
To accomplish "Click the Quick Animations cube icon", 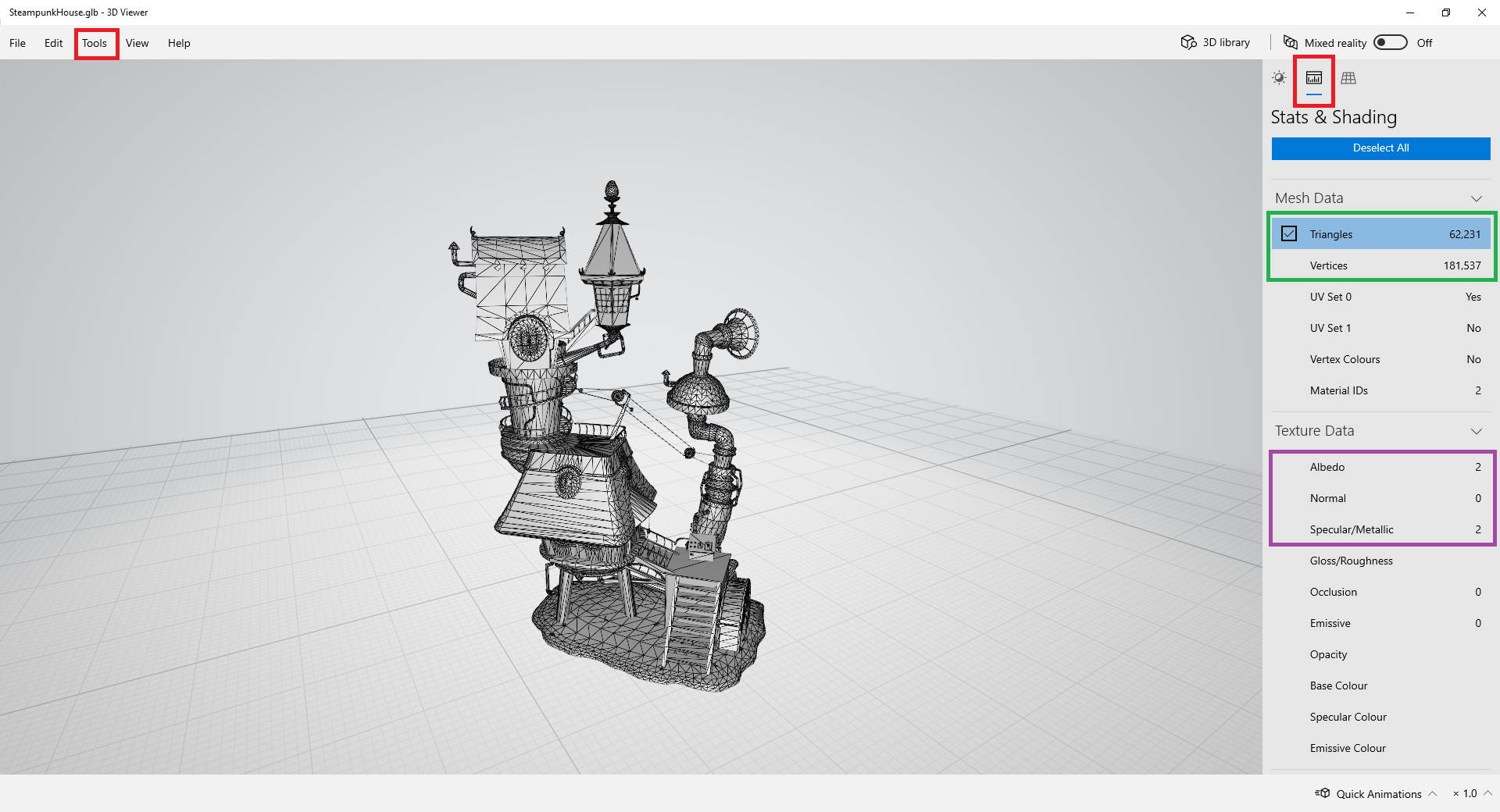I will 1323,793.
